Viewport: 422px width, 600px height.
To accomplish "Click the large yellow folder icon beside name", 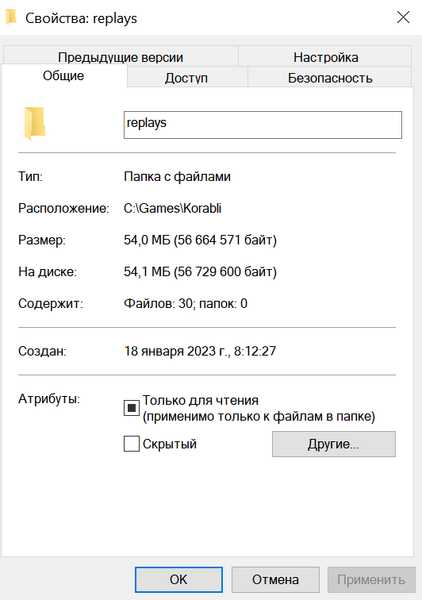I will [35, 123].
